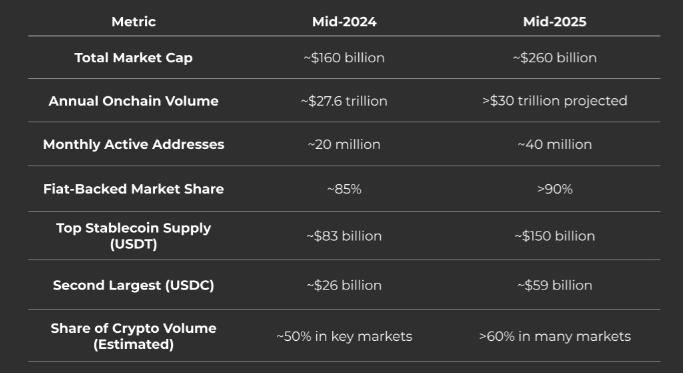Click the ~20 million cell
This screenshot has height=373, width=683.
(x=344, y=144)
